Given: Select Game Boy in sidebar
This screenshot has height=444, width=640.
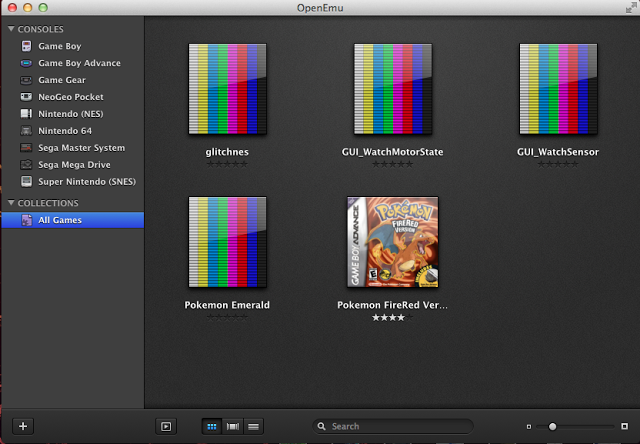Looking at the screenshot, I should [60, 46].
